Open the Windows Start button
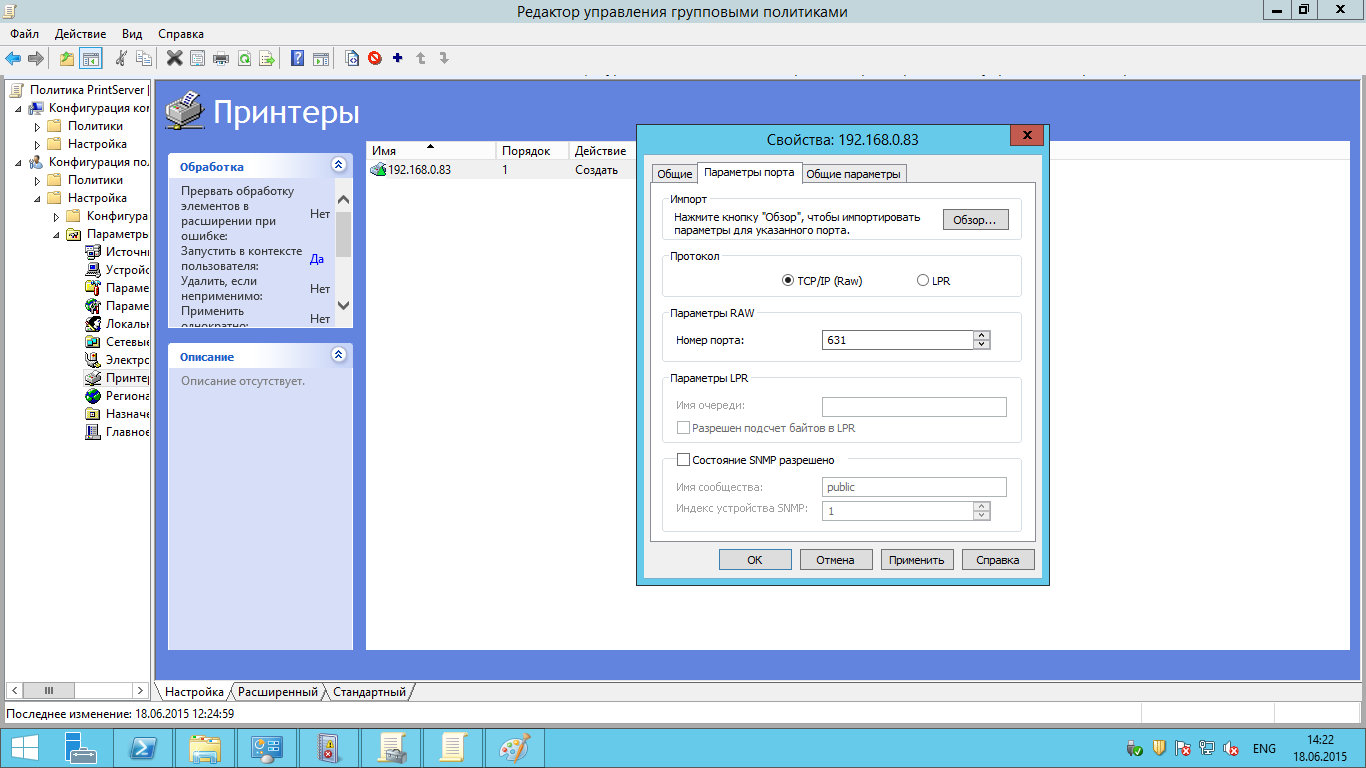The image size is (1366, 768). [24, 748]
